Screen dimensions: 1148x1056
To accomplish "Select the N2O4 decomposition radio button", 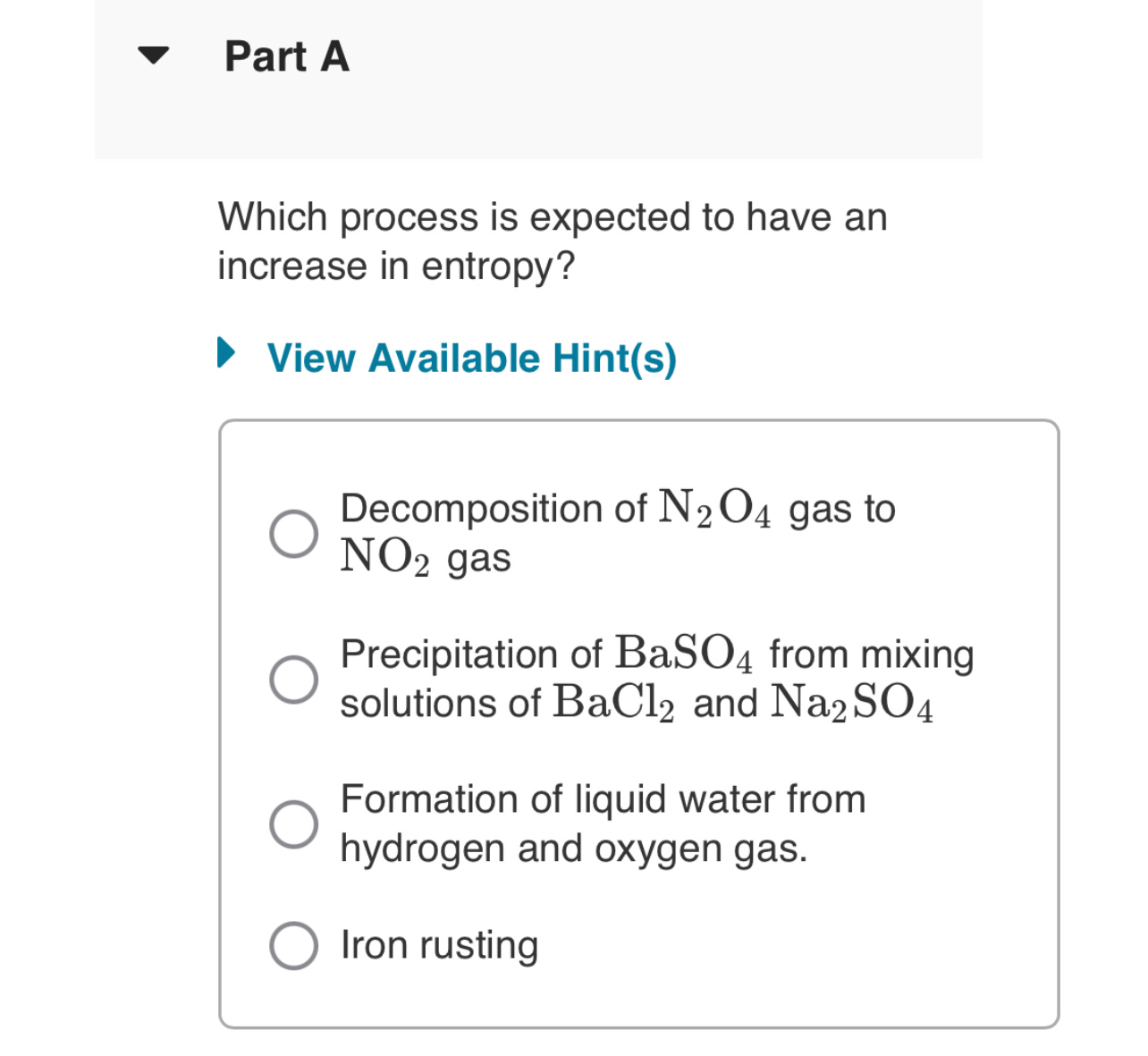I will (x=293, y=534).
